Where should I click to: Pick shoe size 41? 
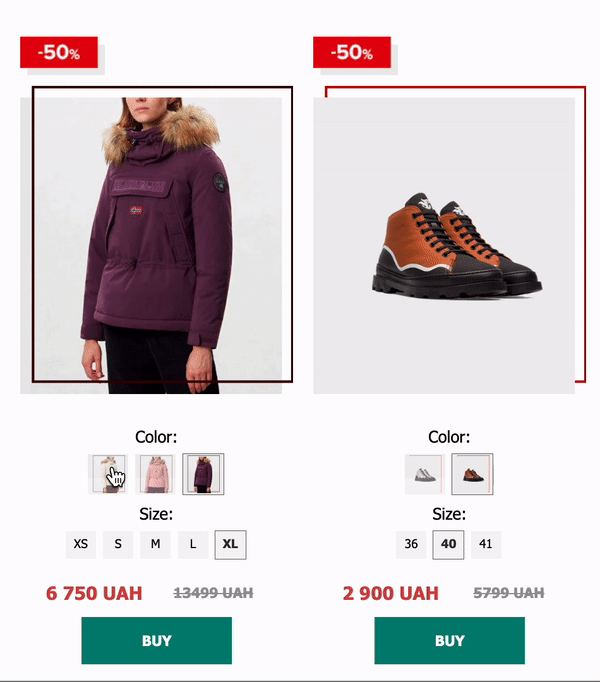486,545
